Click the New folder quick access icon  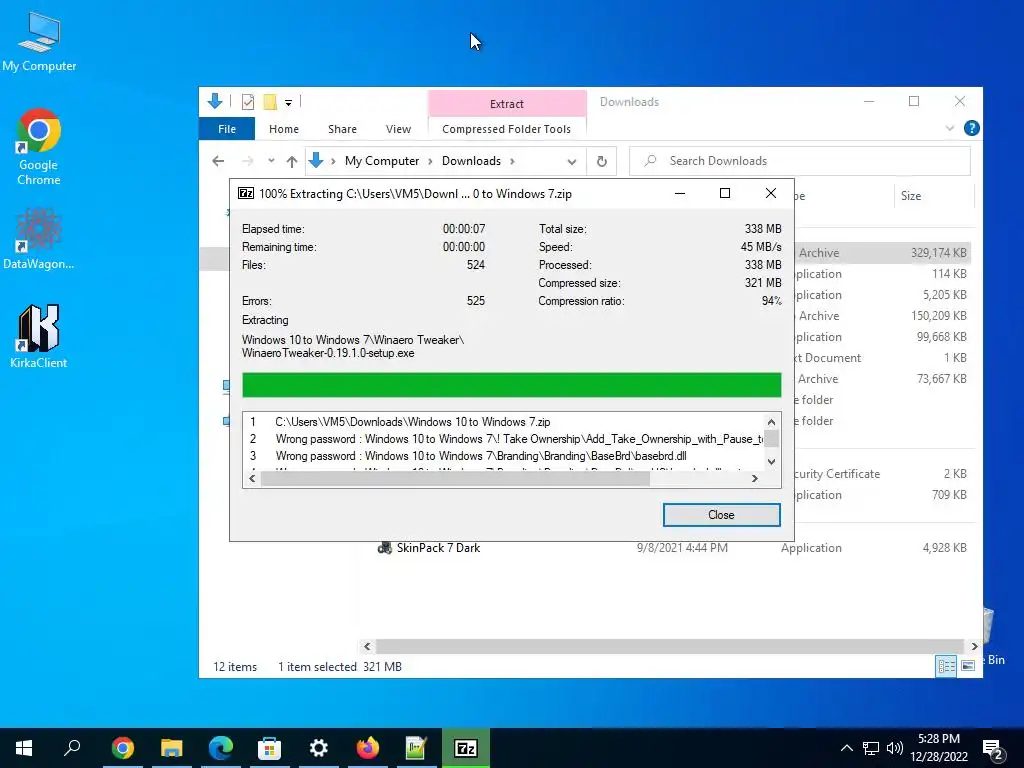(270, 102)
